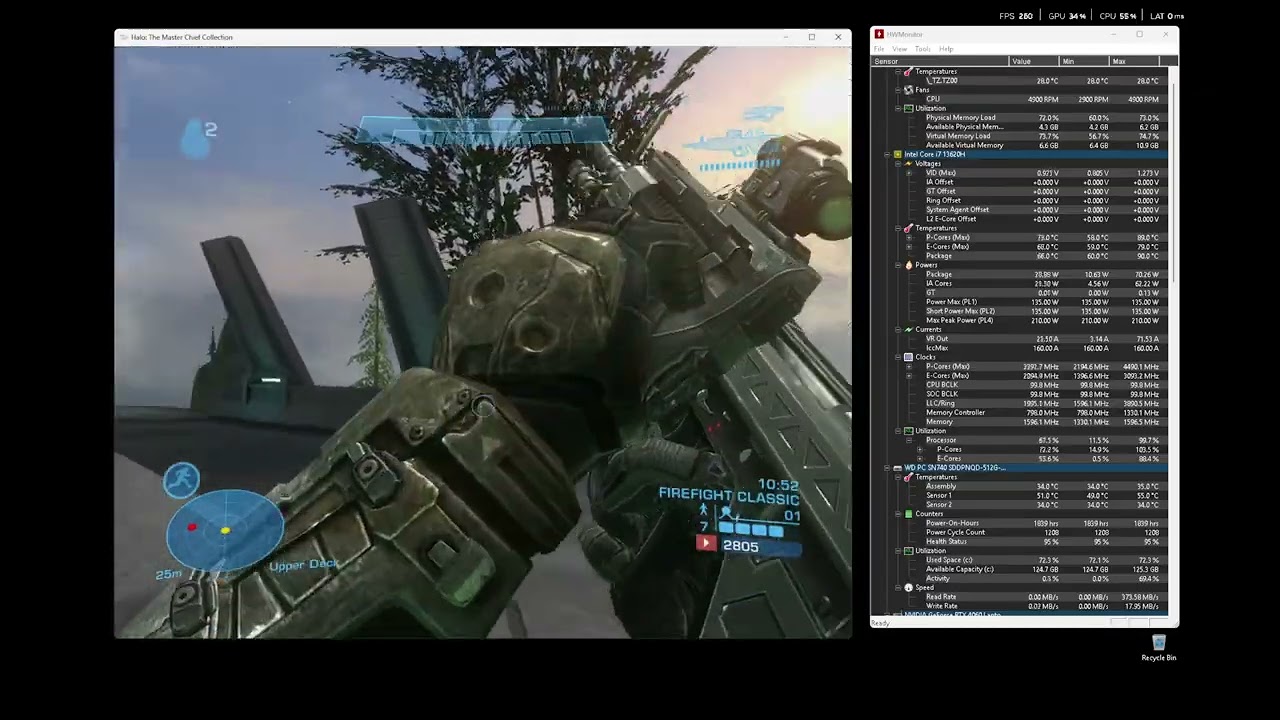
Task: Click the Sensor column header
Action: click(x=940, y=61)
